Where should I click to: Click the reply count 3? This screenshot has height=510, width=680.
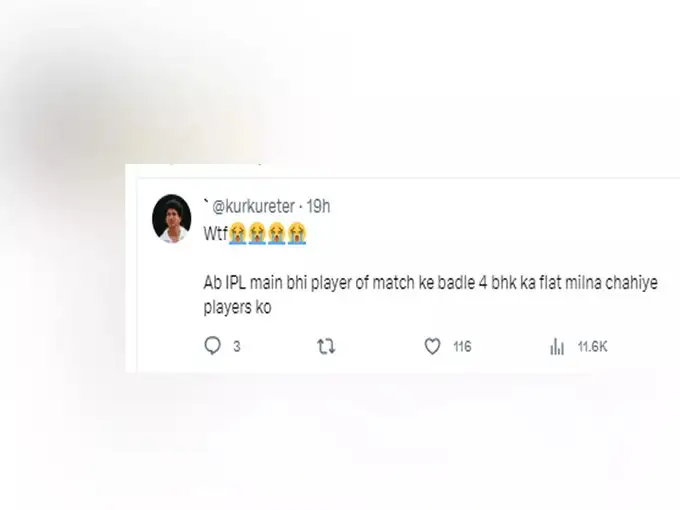(x=237, y=347)
